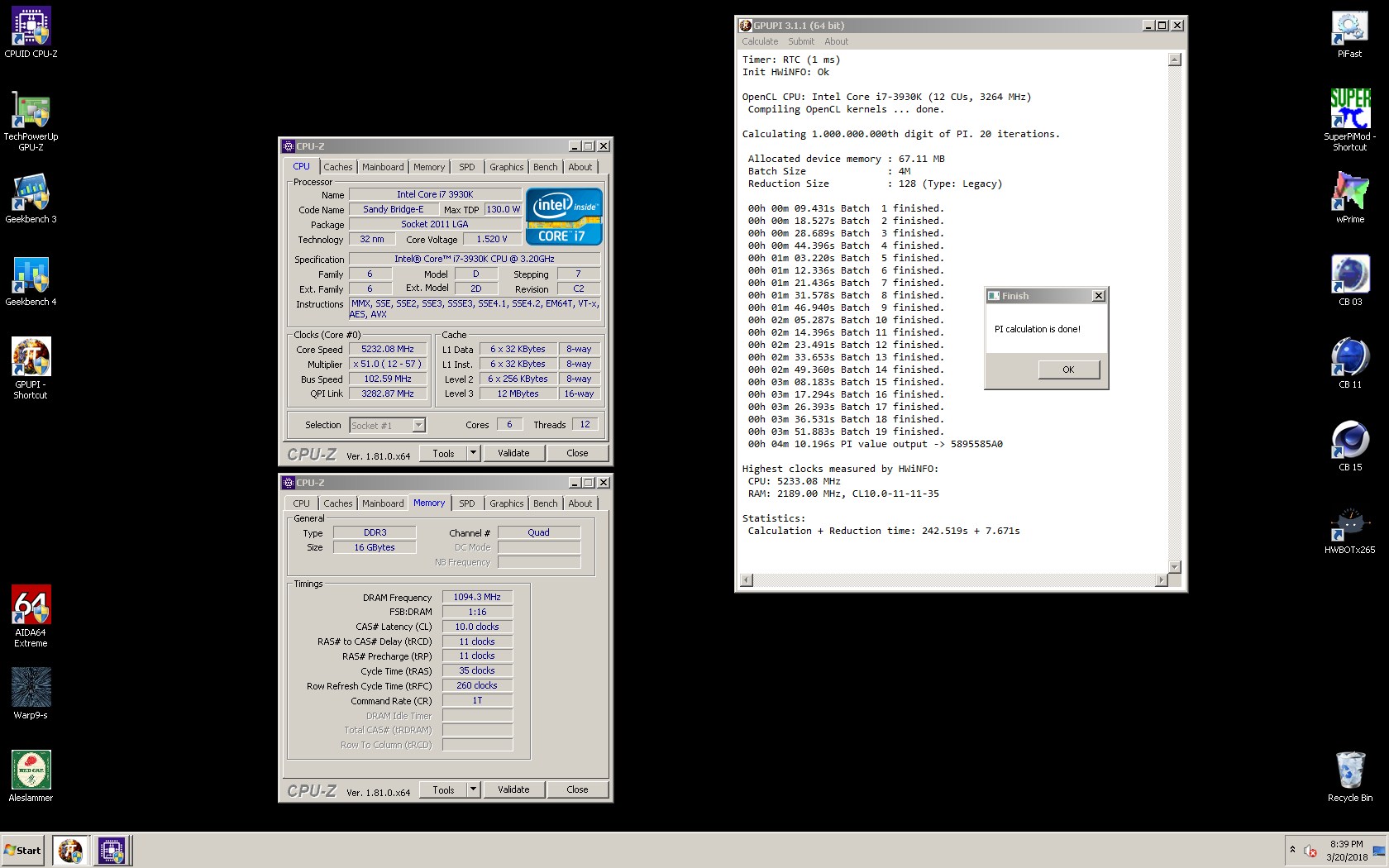Open the About tab in the lower CPU-Z window
Image resolution: width=1389 pixels, height=868 pixels.
[x=580, y=503]
